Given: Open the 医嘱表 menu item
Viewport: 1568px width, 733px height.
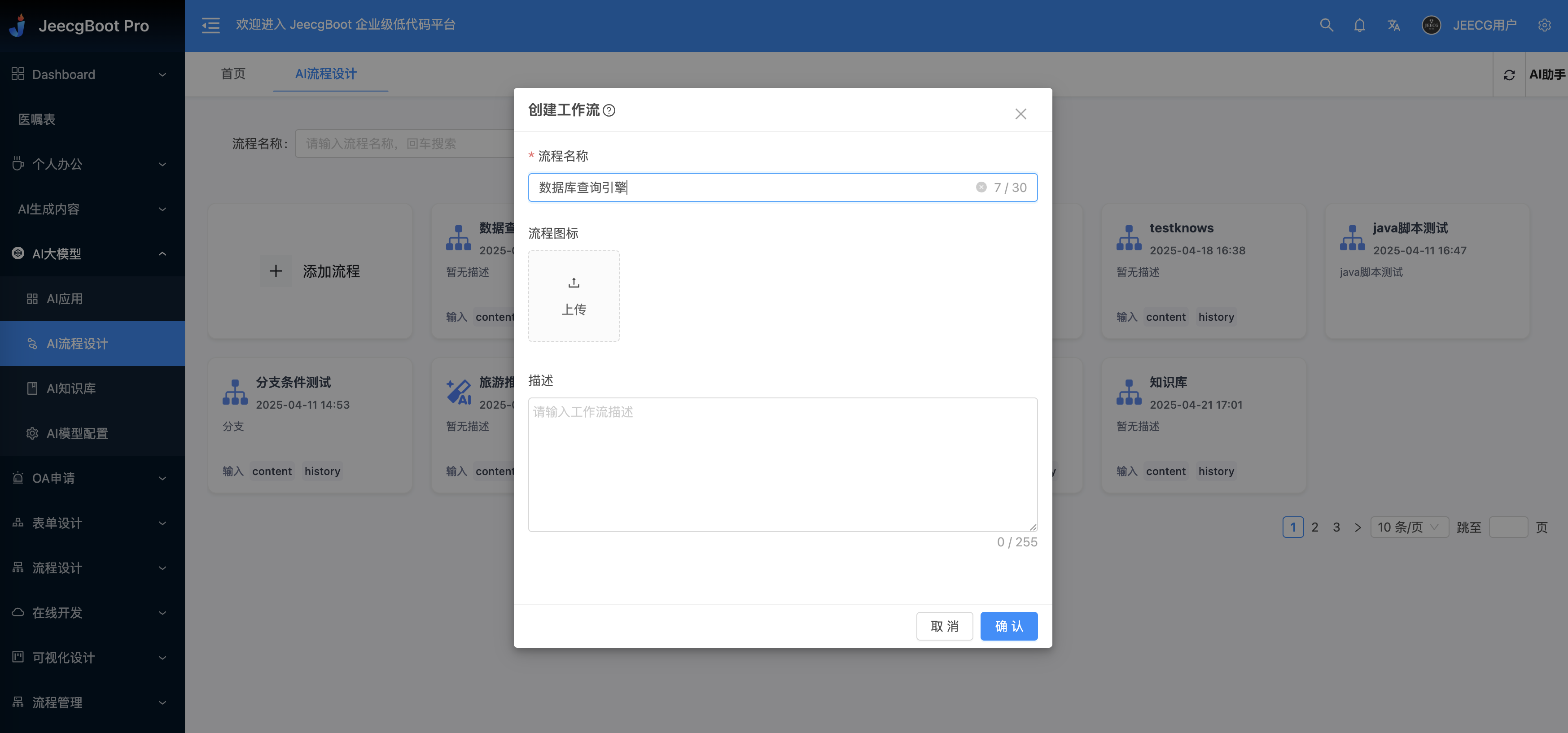Looking at the screenshot, I should coord(92,119).
